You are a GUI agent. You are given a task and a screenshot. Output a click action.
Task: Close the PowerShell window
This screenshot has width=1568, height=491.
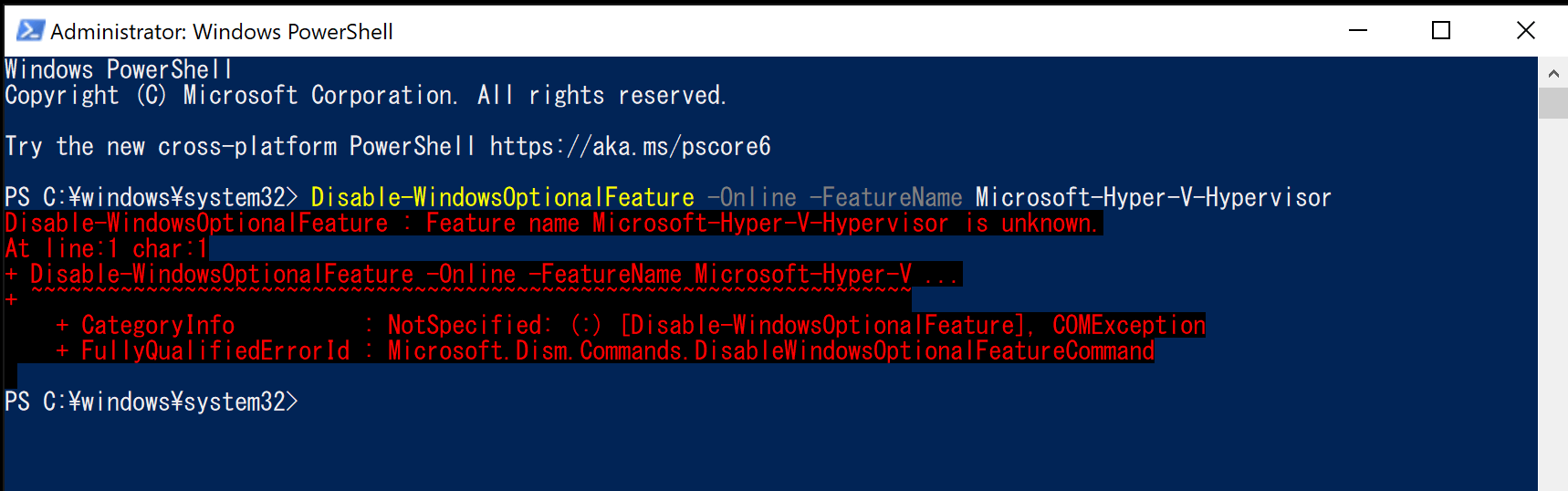pos(1525,30)
